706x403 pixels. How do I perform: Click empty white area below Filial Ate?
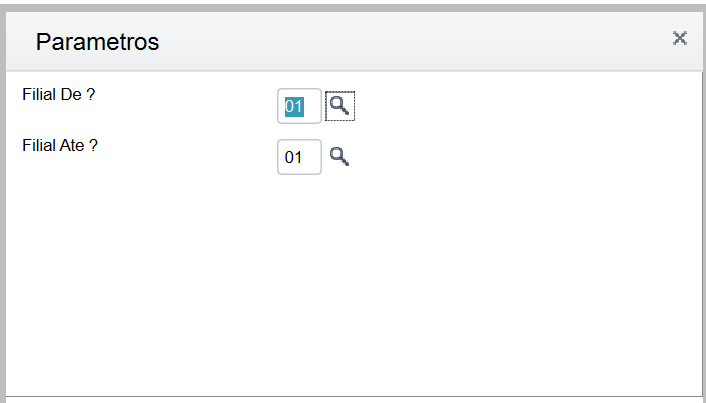coord(354,284)
